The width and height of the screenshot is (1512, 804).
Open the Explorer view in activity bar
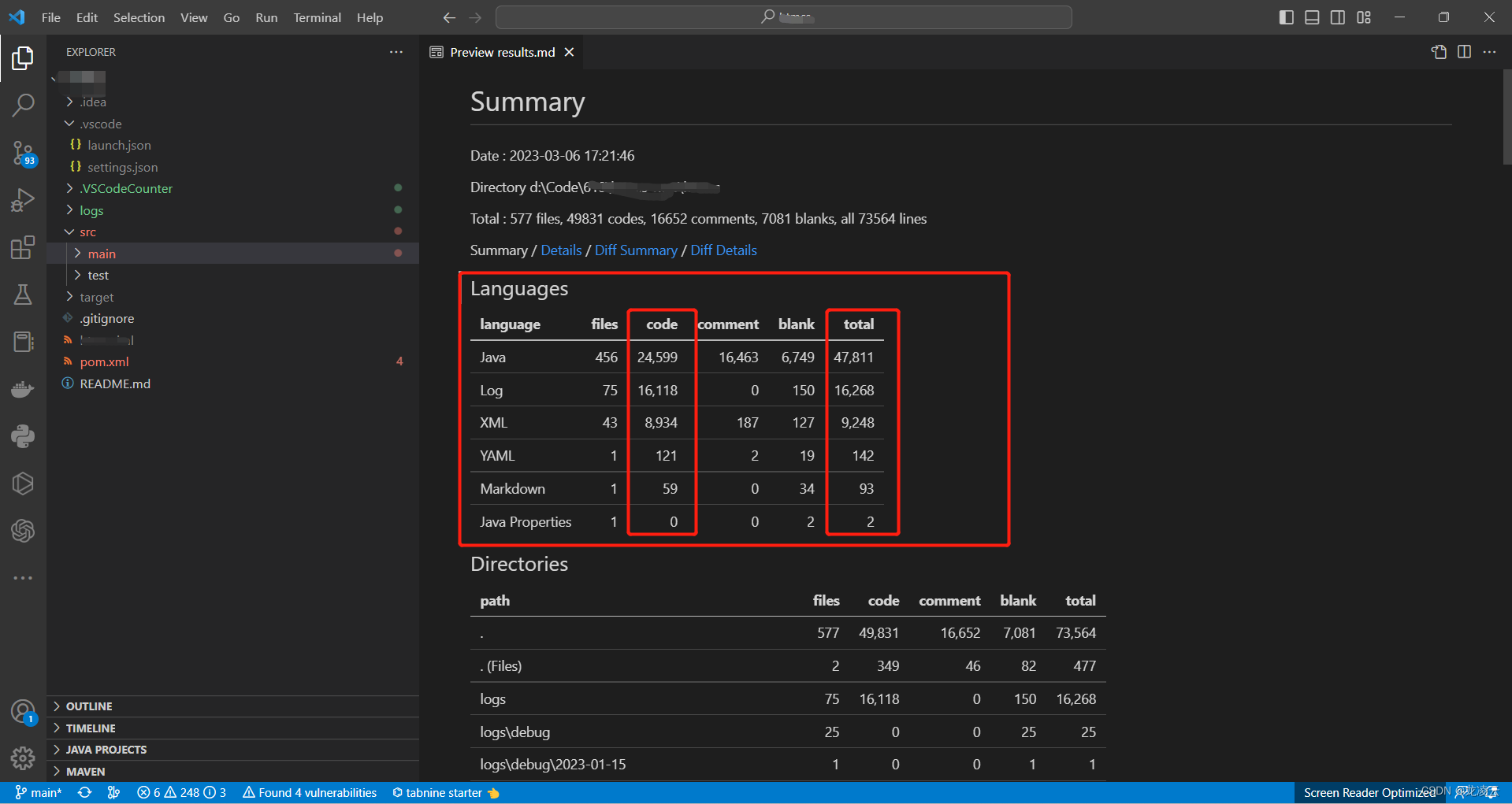(23, 57)
